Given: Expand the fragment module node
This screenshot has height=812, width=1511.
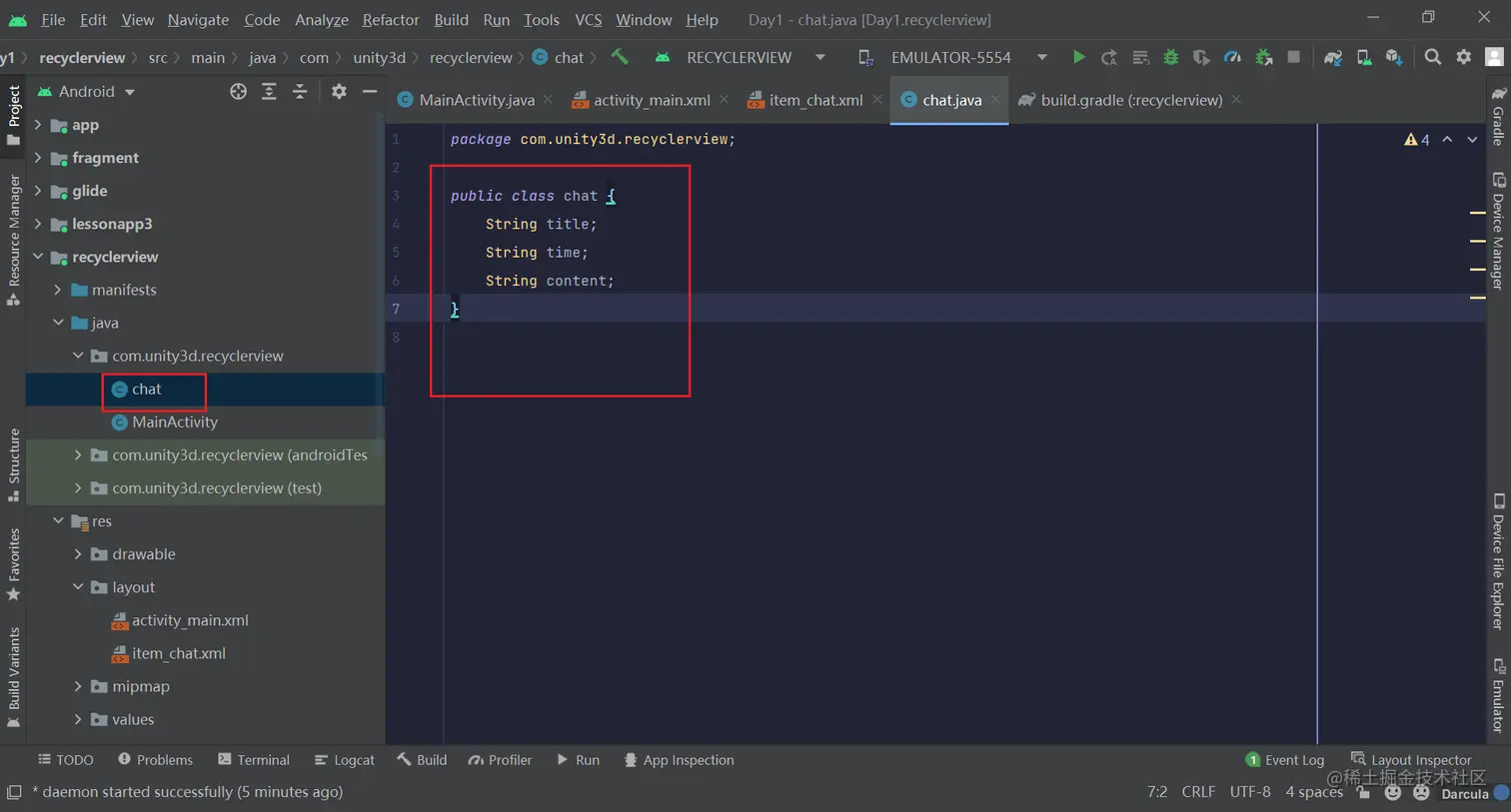Looking at the screenshot, I should [38, 158].
